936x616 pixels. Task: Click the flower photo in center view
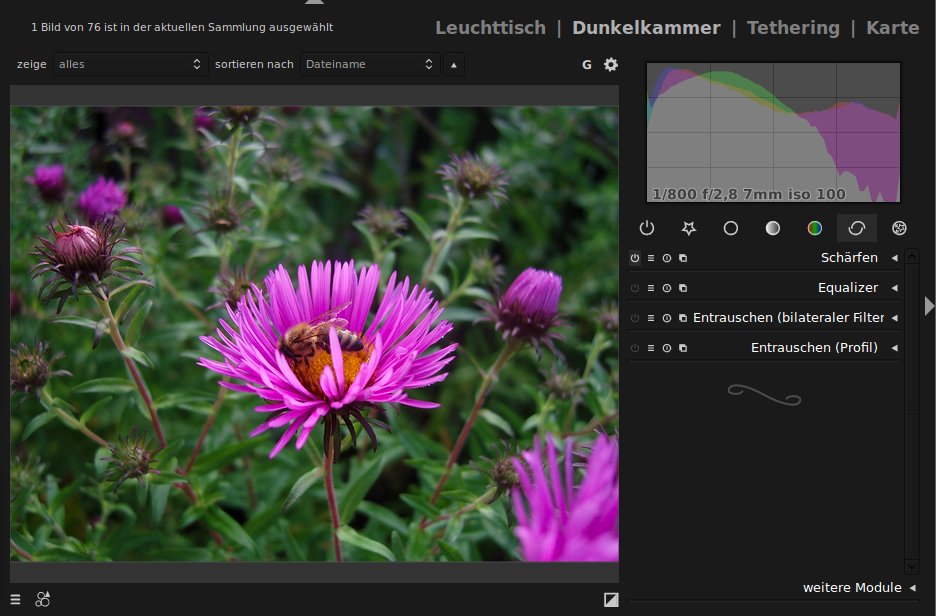[x=315, y=334]
